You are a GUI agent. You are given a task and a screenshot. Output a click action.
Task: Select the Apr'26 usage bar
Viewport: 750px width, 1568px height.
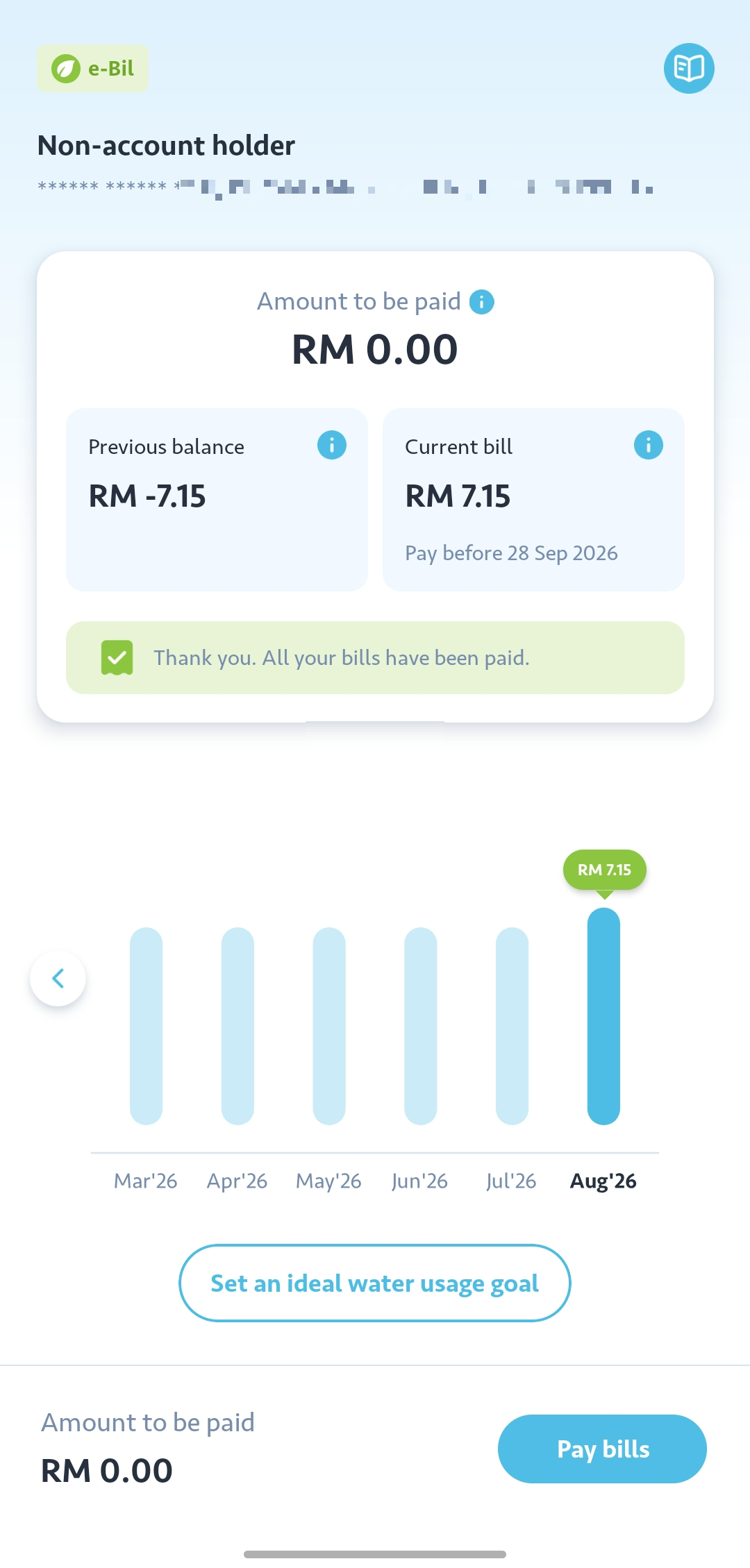[237, 1025]
